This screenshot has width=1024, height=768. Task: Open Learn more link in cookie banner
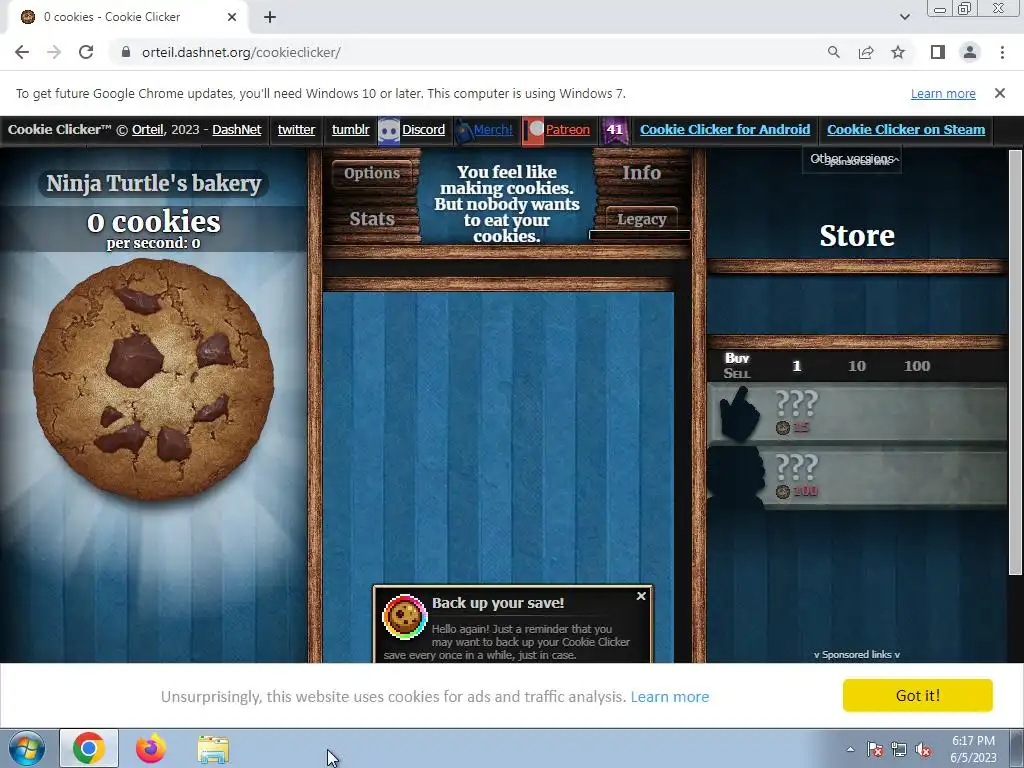[669, 697]
